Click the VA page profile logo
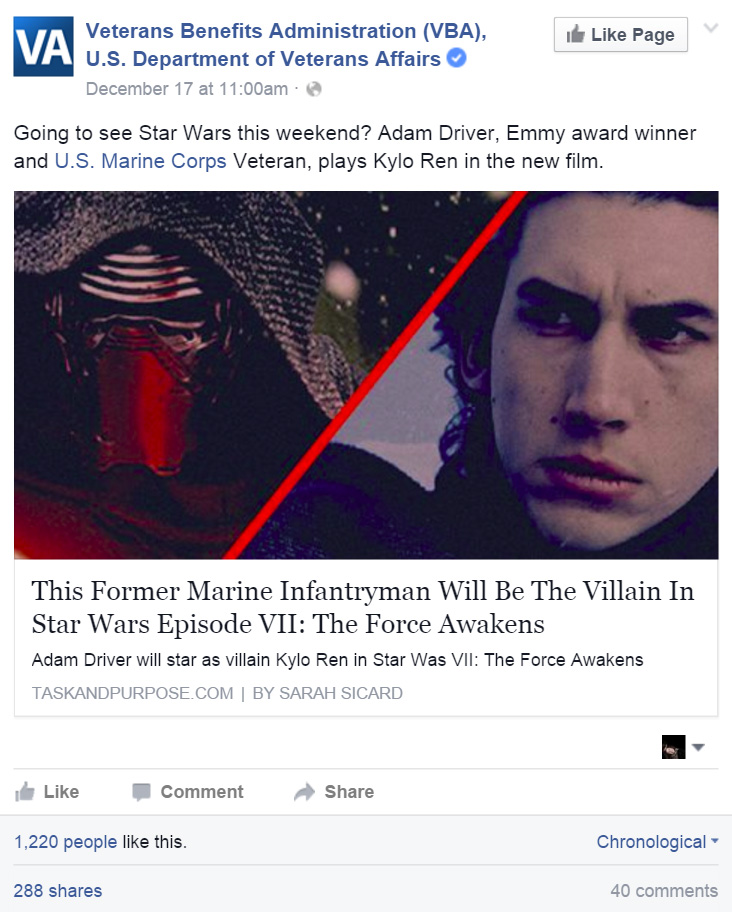 (44, 47)
